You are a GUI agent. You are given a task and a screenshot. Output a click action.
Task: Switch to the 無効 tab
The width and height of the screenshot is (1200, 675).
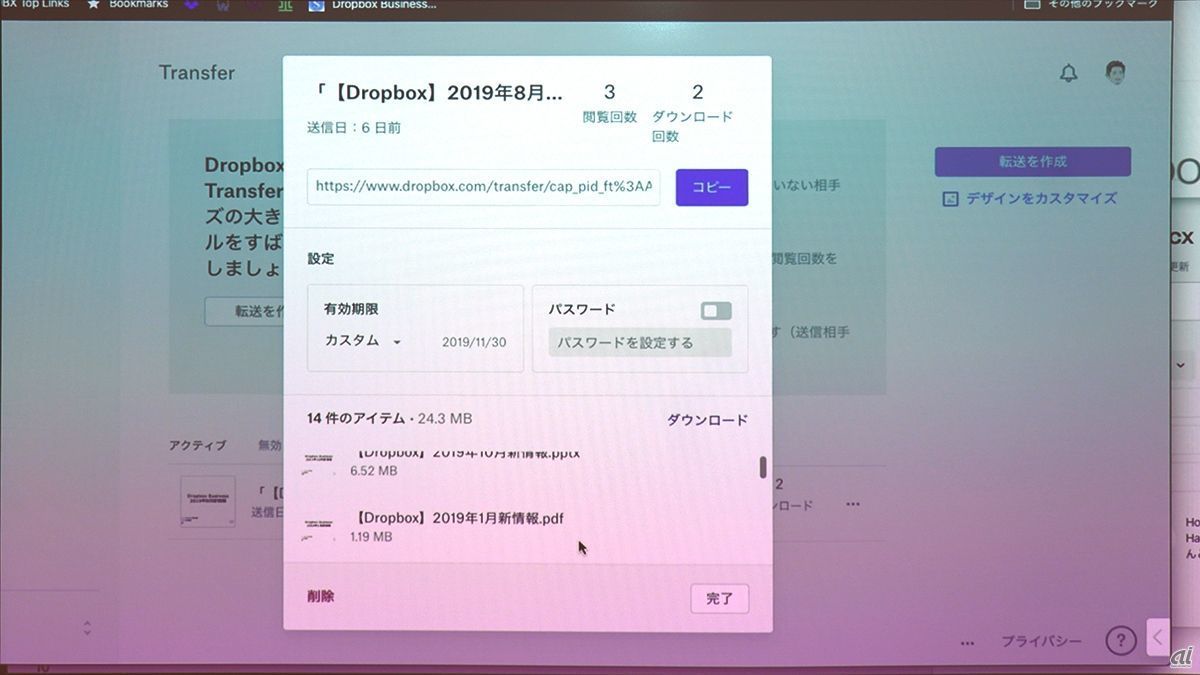coord(269,445)
